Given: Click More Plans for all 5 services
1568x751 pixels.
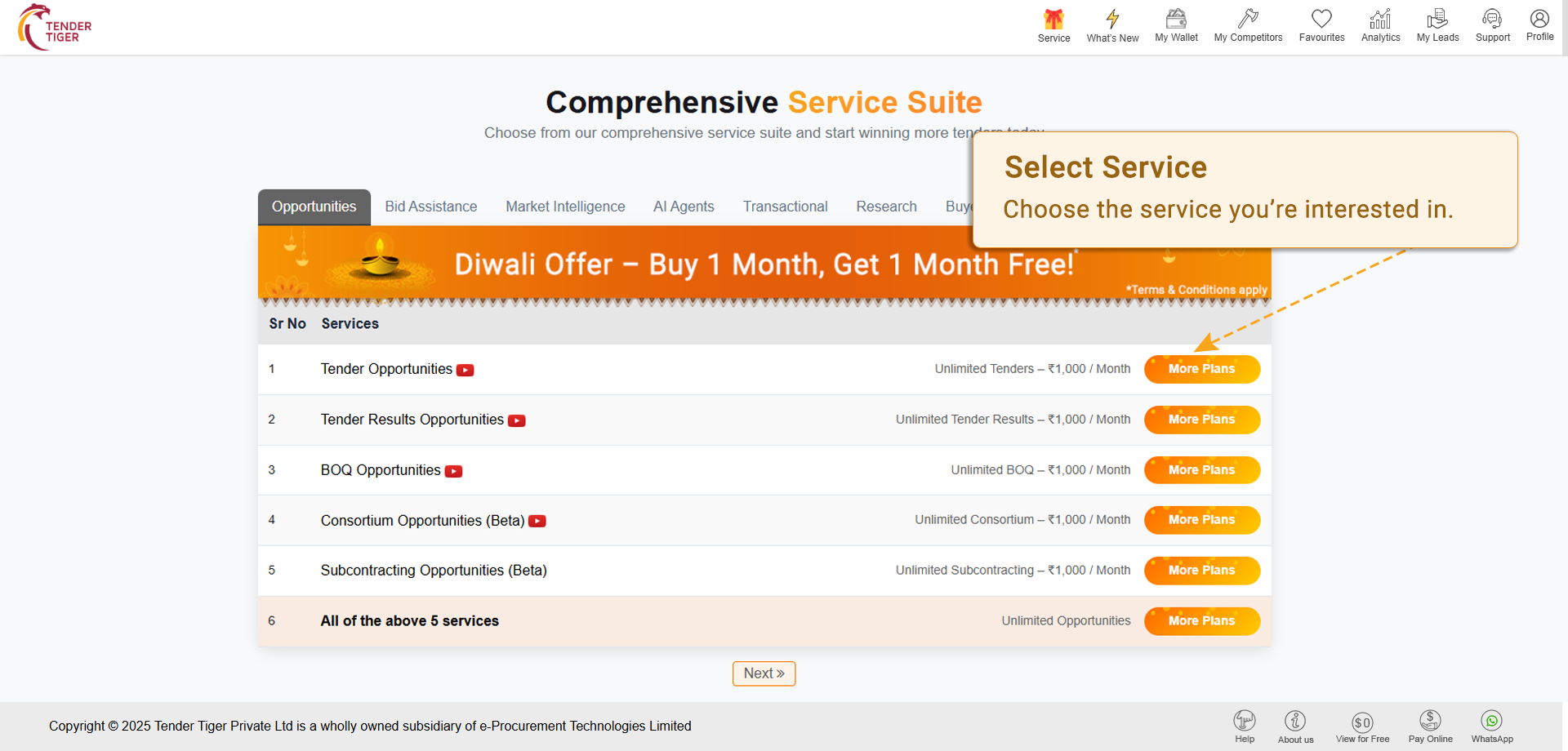Looking at the screenshot, I should click(1201, 621).
